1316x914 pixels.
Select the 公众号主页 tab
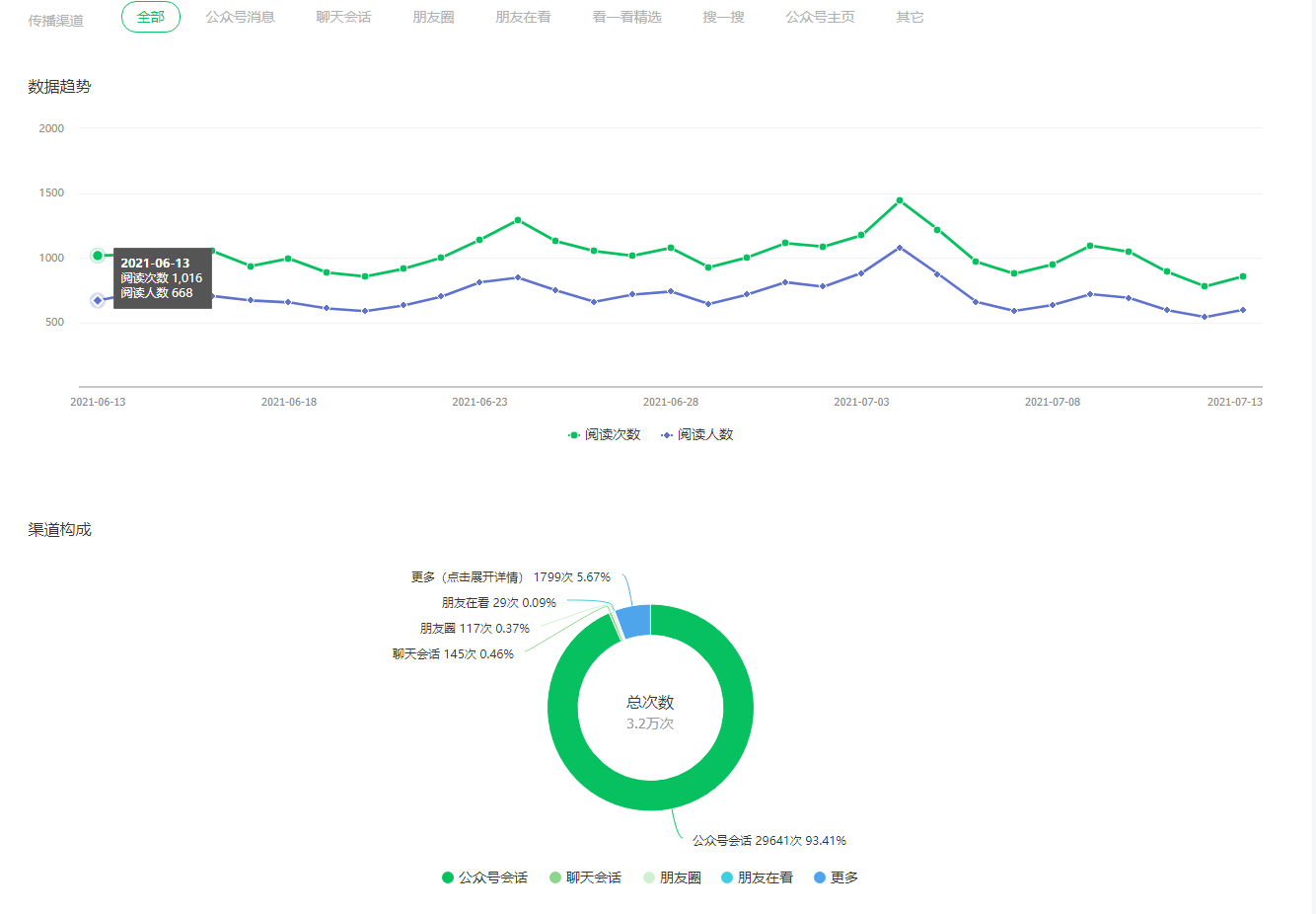820,17
